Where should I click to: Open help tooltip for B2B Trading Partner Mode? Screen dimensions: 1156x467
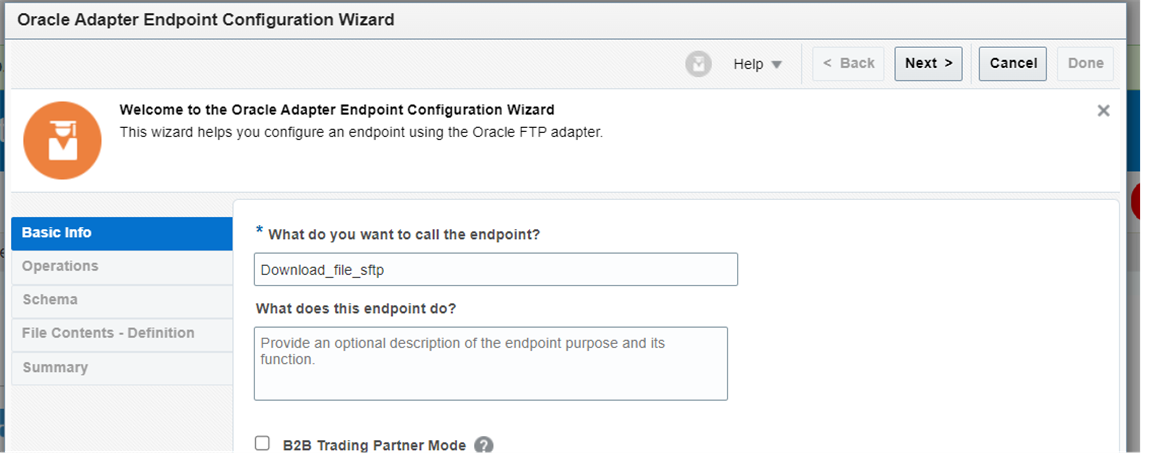(x=484, y=446)
